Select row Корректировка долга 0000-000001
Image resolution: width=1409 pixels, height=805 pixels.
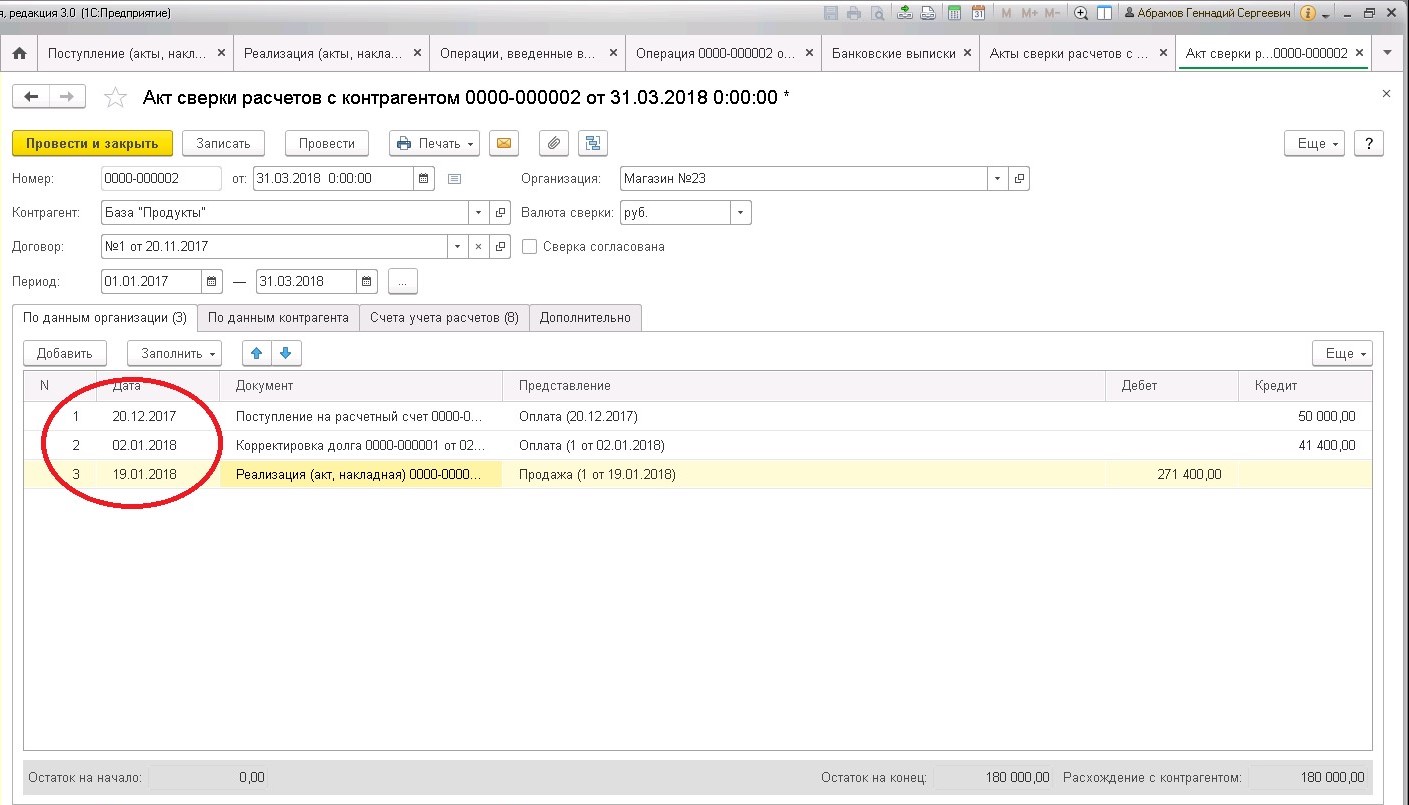pos(697,445)
